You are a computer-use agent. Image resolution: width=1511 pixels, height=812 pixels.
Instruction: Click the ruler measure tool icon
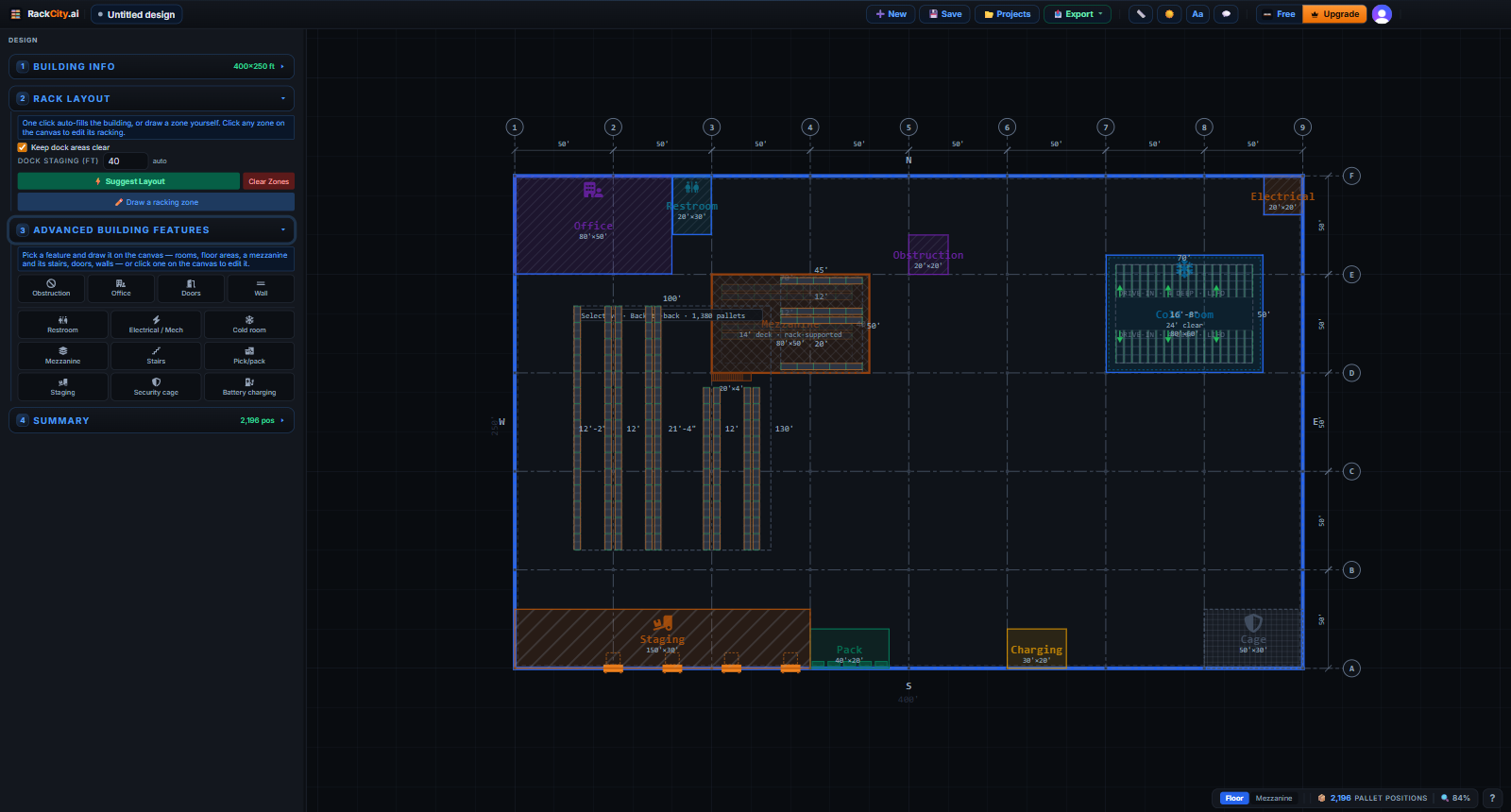(1141, 14)
